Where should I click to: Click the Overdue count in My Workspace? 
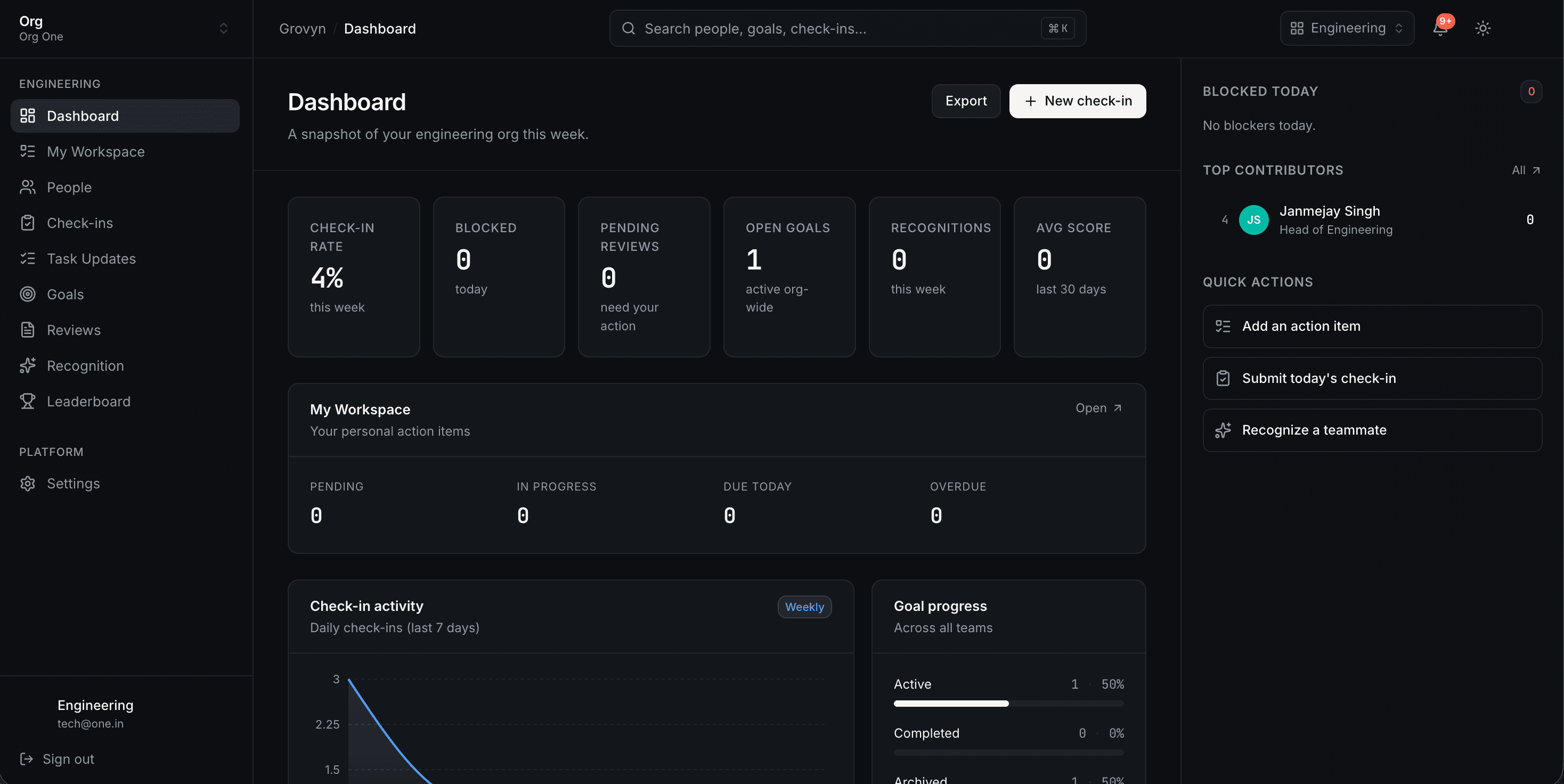(936, 516)
